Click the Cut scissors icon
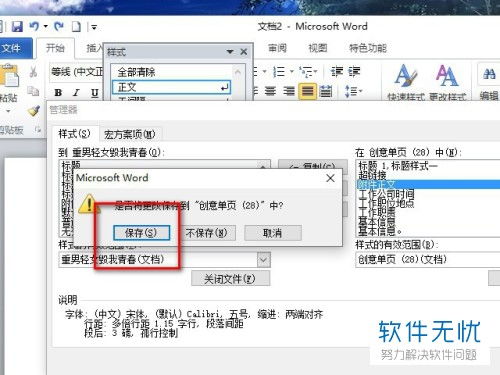Viewport: 500px width, 375px height. pyautogui.click(x=33, y=72)
